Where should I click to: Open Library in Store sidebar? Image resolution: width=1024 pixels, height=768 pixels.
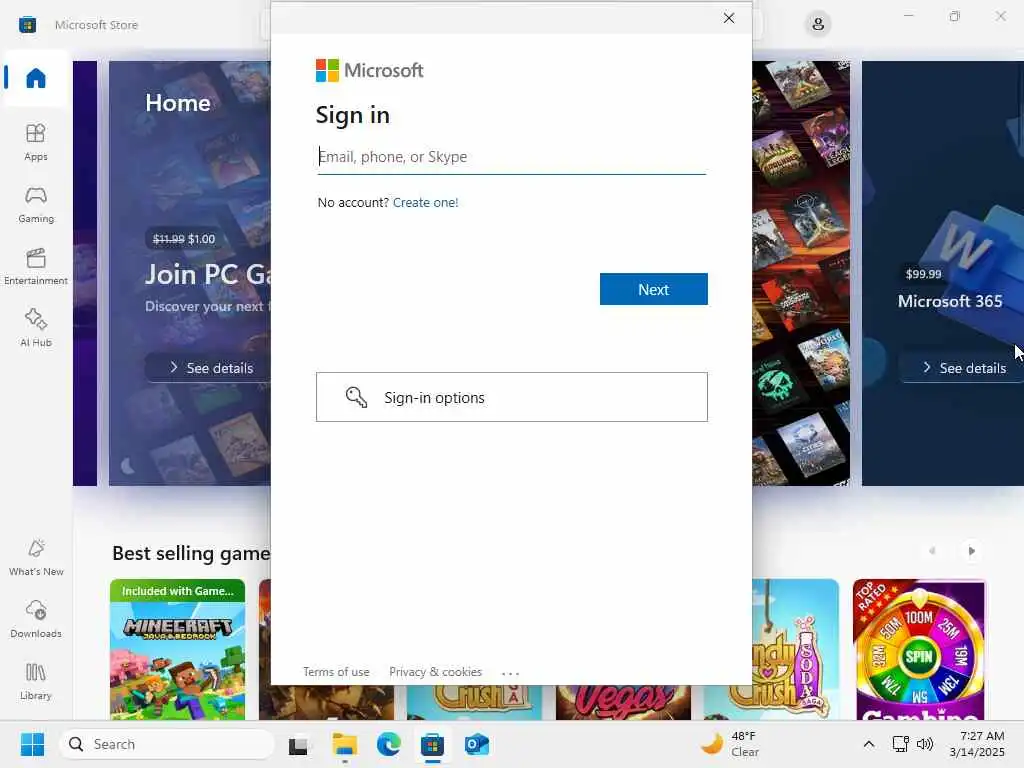tap(36, 681)
